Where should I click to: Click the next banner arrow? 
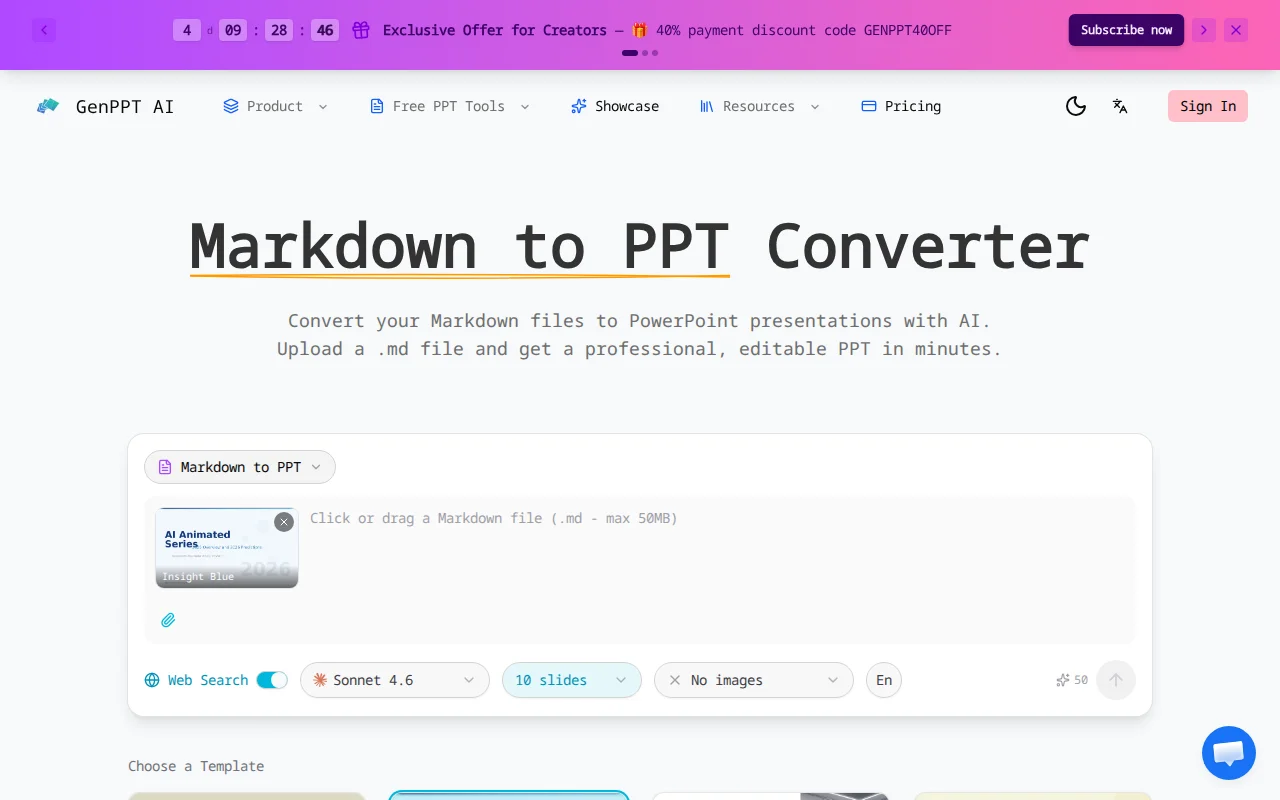[x=1204, y=30]
